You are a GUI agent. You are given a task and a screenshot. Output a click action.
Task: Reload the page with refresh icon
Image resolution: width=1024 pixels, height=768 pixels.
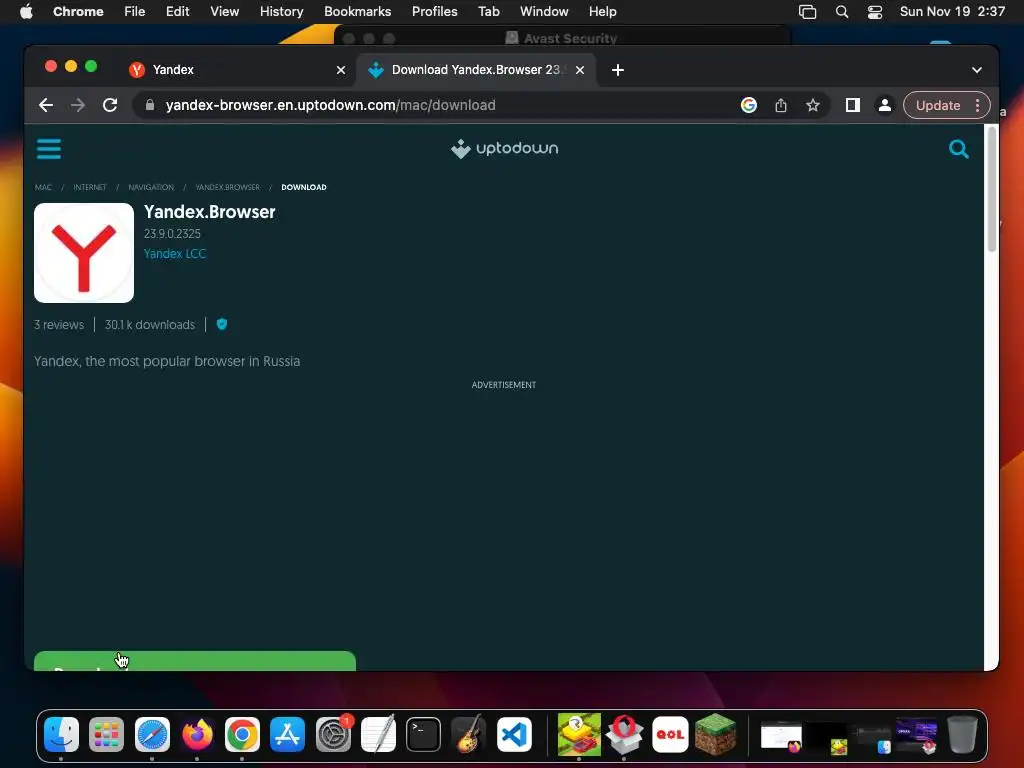pos(110,105)
